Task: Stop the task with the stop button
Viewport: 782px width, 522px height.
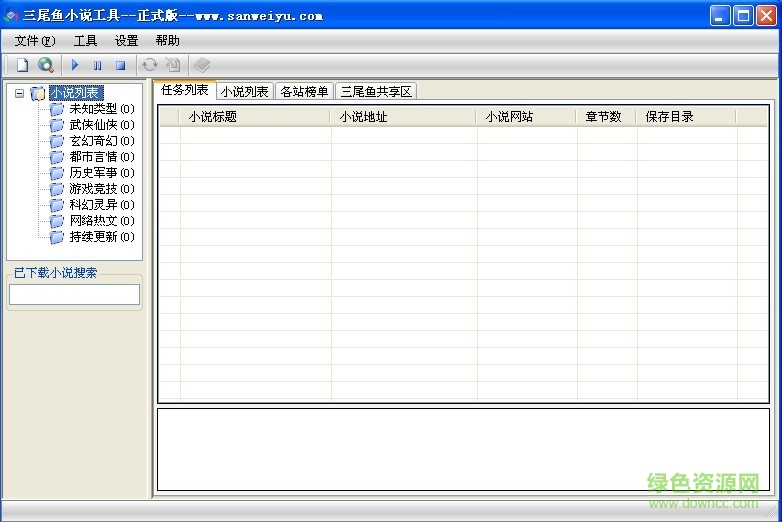Action: tap(121, 65)
